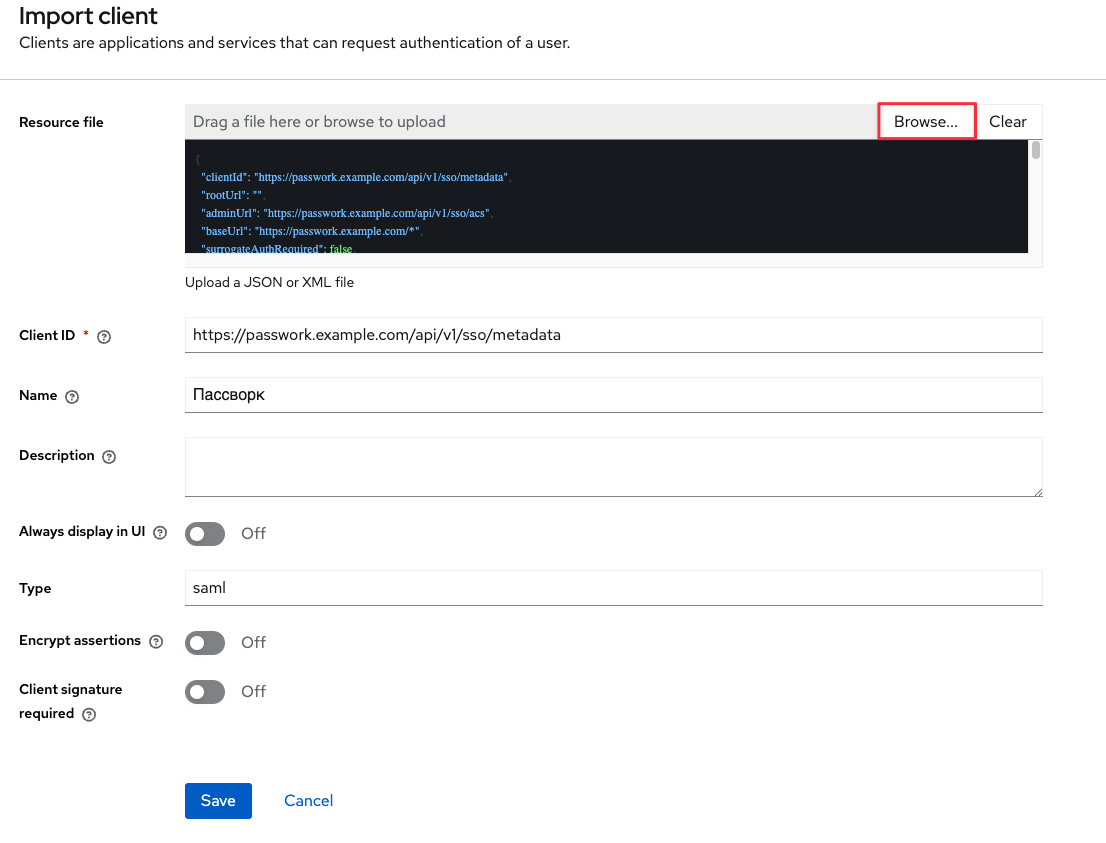The image size is (1106, 843).
Task: Save the imported client
Action: (x=218, y=800)
